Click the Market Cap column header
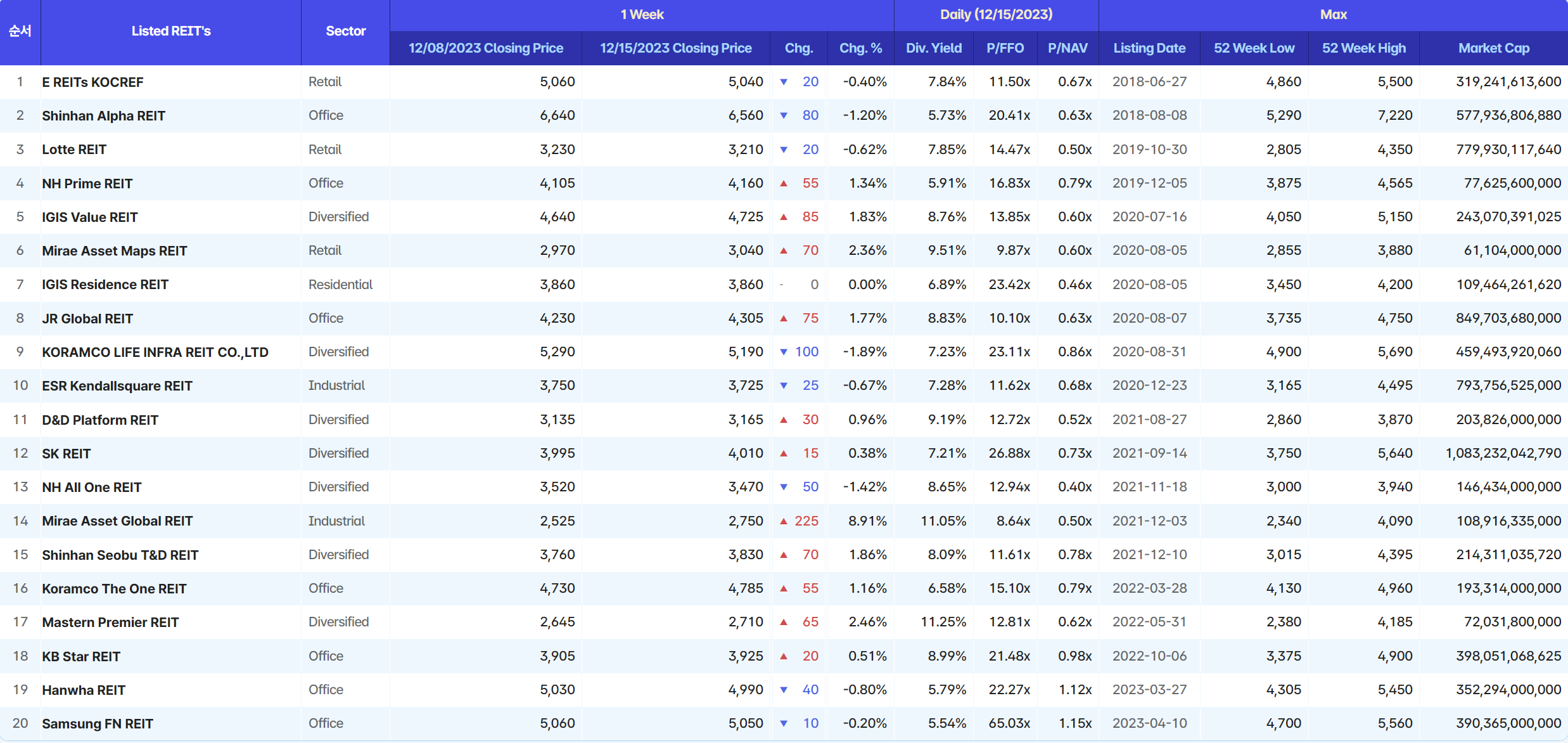The width and height of the screenshot is (1568, 743). tap(1494, 48)
